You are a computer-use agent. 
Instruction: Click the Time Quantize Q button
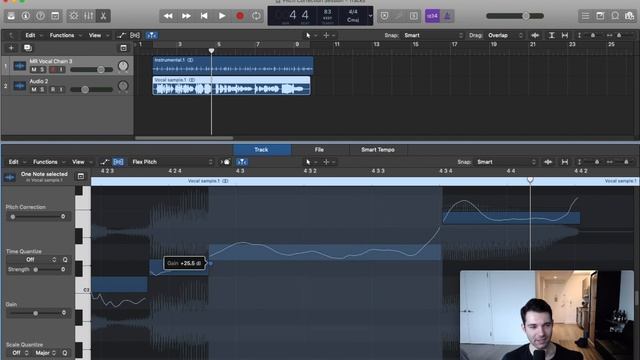coord(65,260)
